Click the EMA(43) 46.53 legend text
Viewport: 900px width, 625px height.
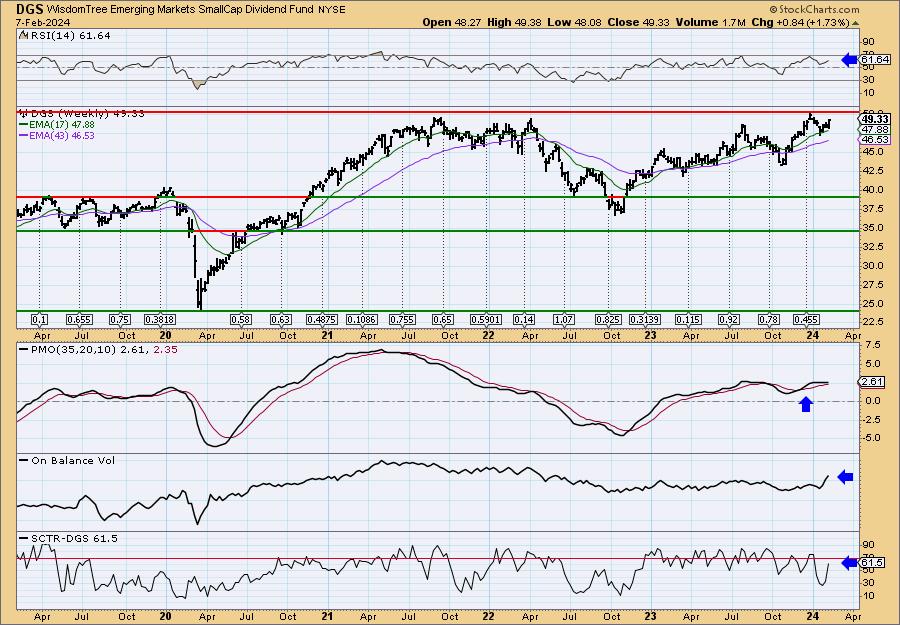pos(61,136)
